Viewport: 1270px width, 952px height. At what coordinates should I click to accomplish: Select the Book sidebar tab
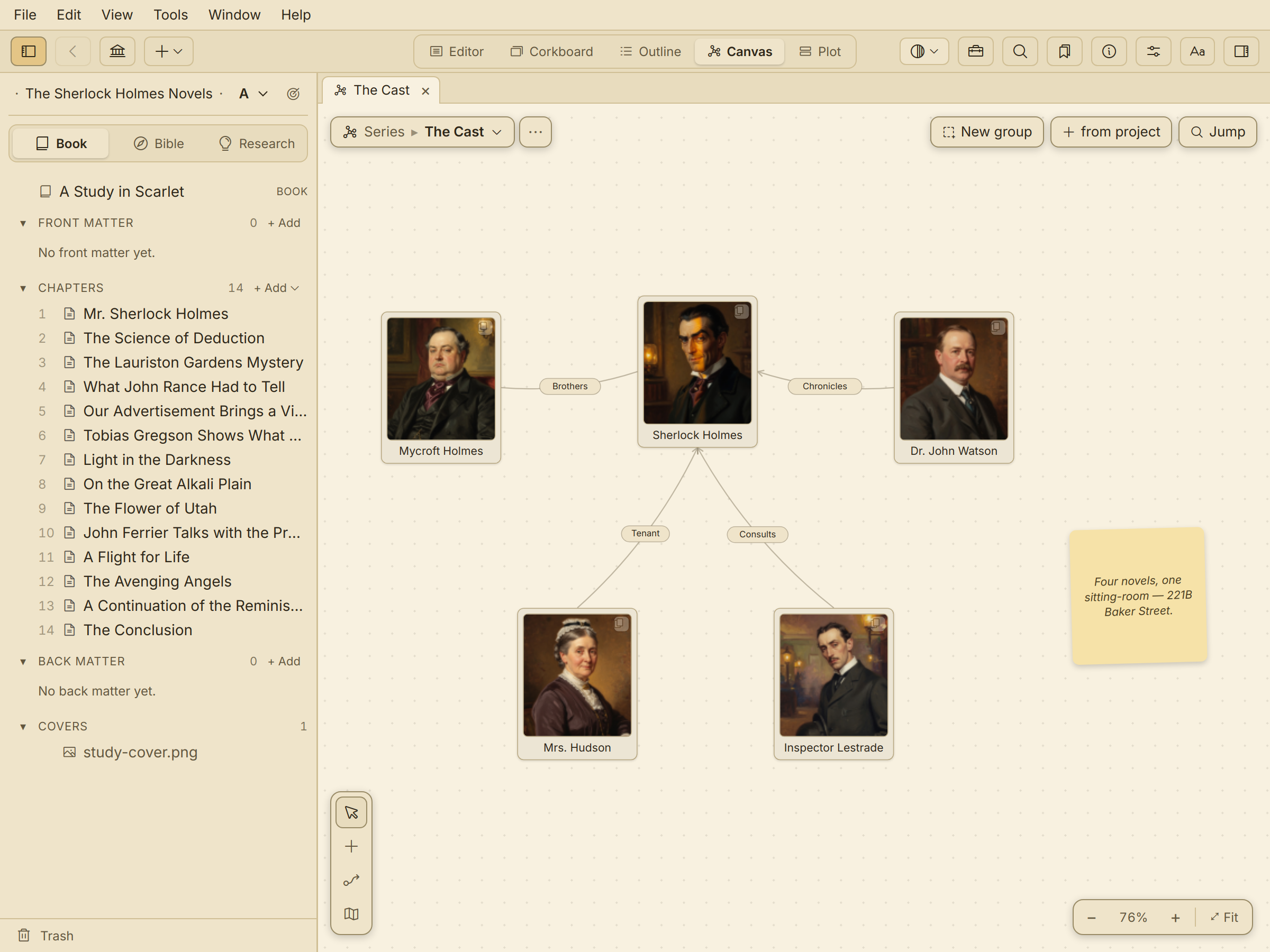tap(61, 143)
